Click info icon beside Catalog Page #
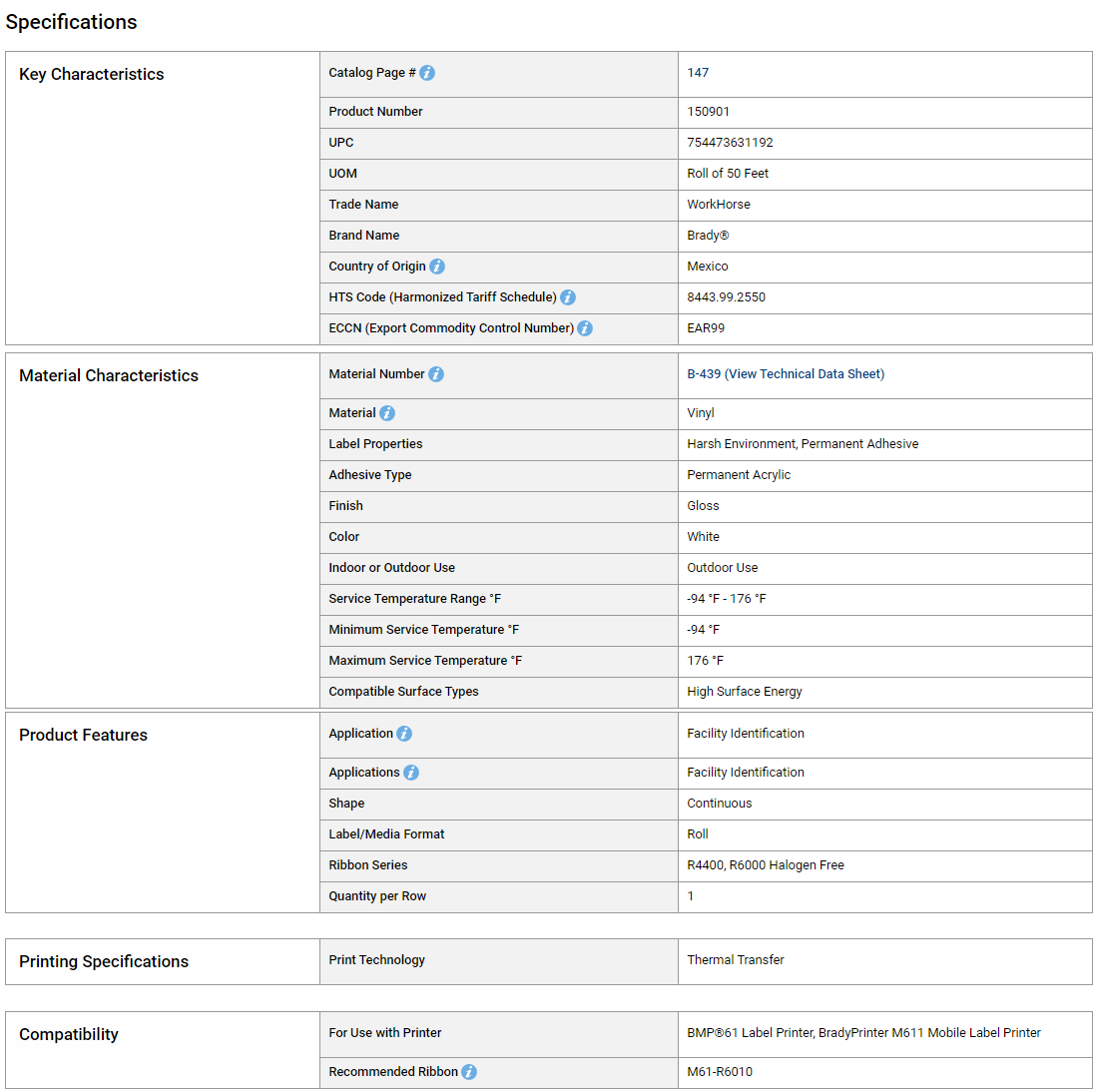1096x1092 pixels. (427, 73)
